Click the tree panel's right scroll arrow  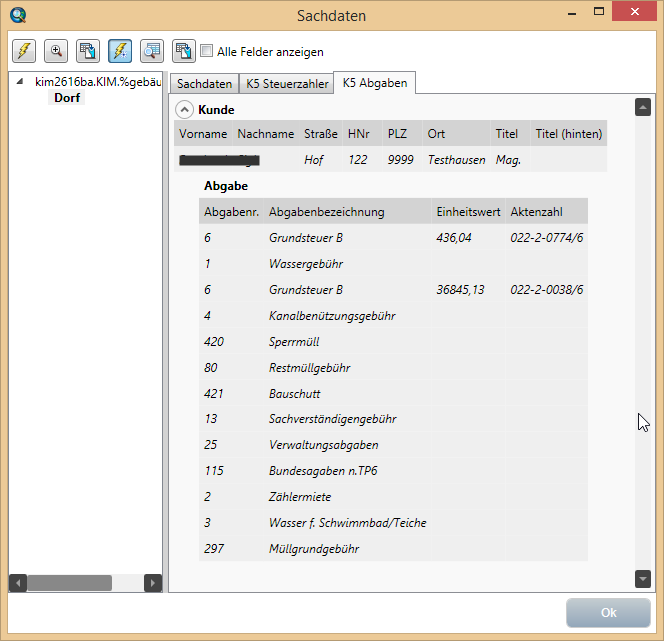(152, 583)
